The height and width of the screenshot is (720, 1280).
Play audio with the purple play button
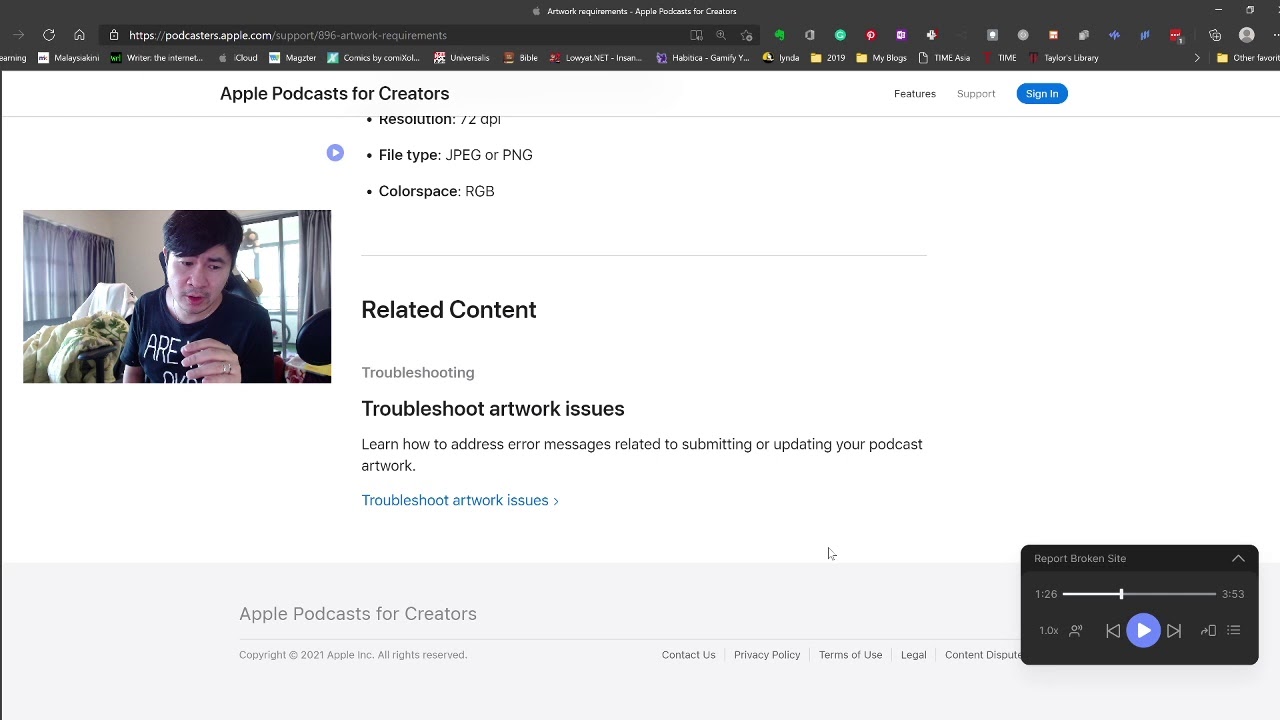tap(1143, 631)
